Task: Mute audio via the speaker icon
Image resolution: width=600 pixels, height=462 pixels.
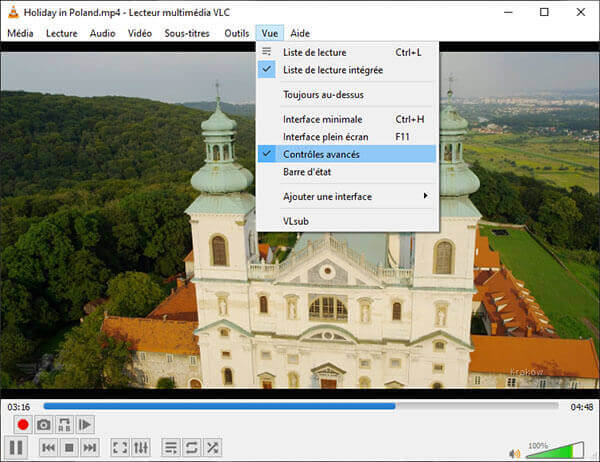Action: coord(515,453)
